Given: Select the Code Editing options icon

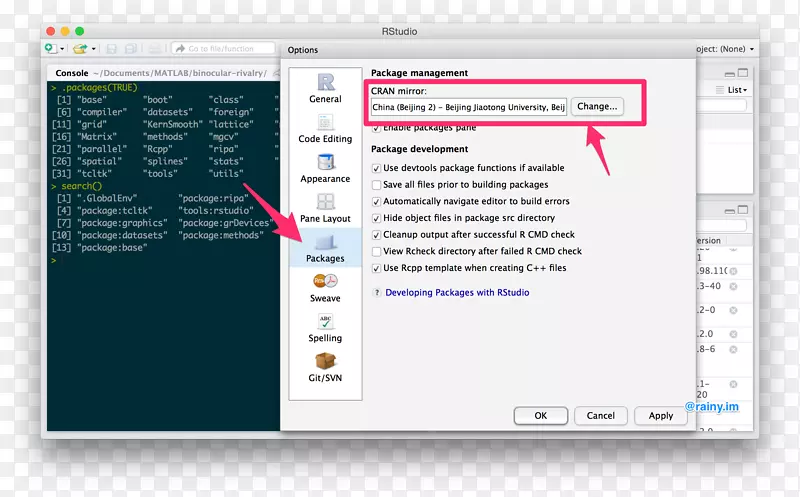Looking at the screenshot, I should point(325,128).
